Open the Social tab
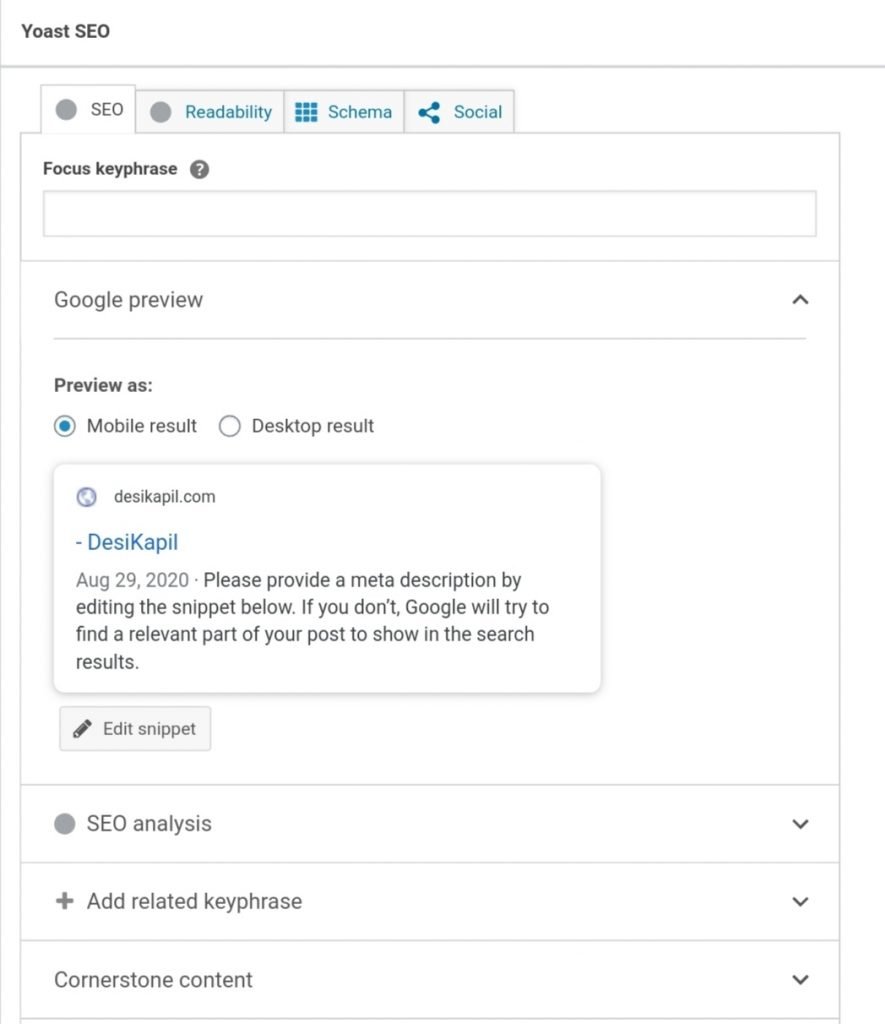The height and width of the screenshot is (1024, 885). tap(477, 112)
